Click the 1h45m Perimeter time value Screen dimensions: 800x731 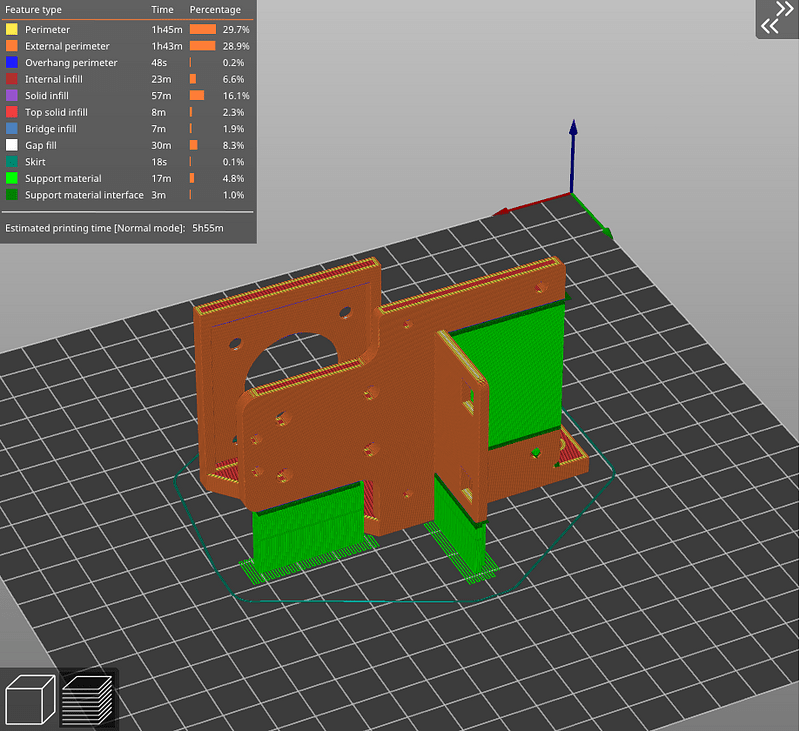tap(167, 30)
